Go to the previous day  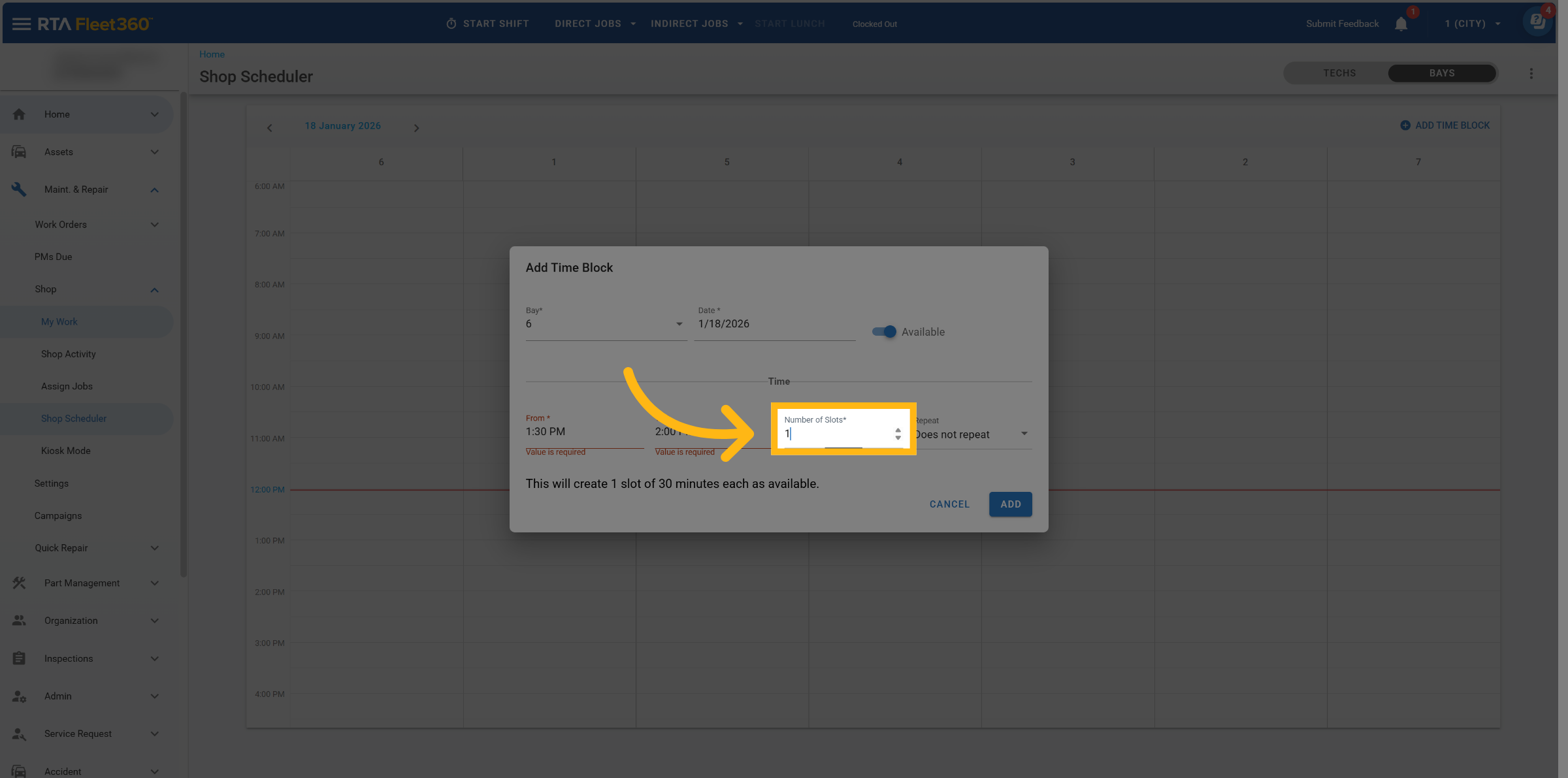(x=269, y=128)
